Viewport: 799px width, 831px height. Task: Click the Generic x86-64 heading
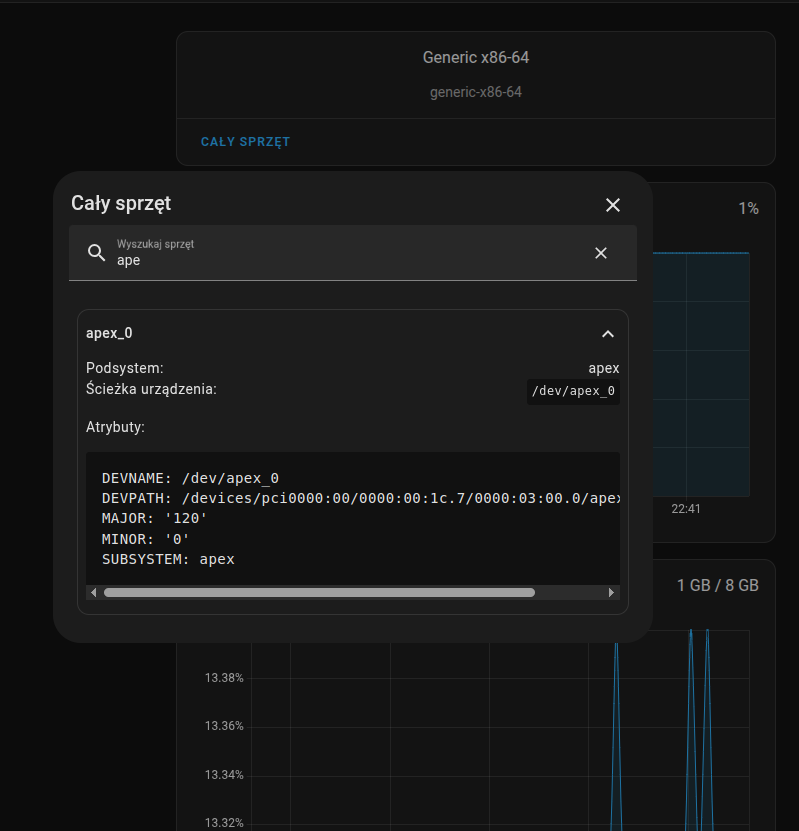[476, 57]
